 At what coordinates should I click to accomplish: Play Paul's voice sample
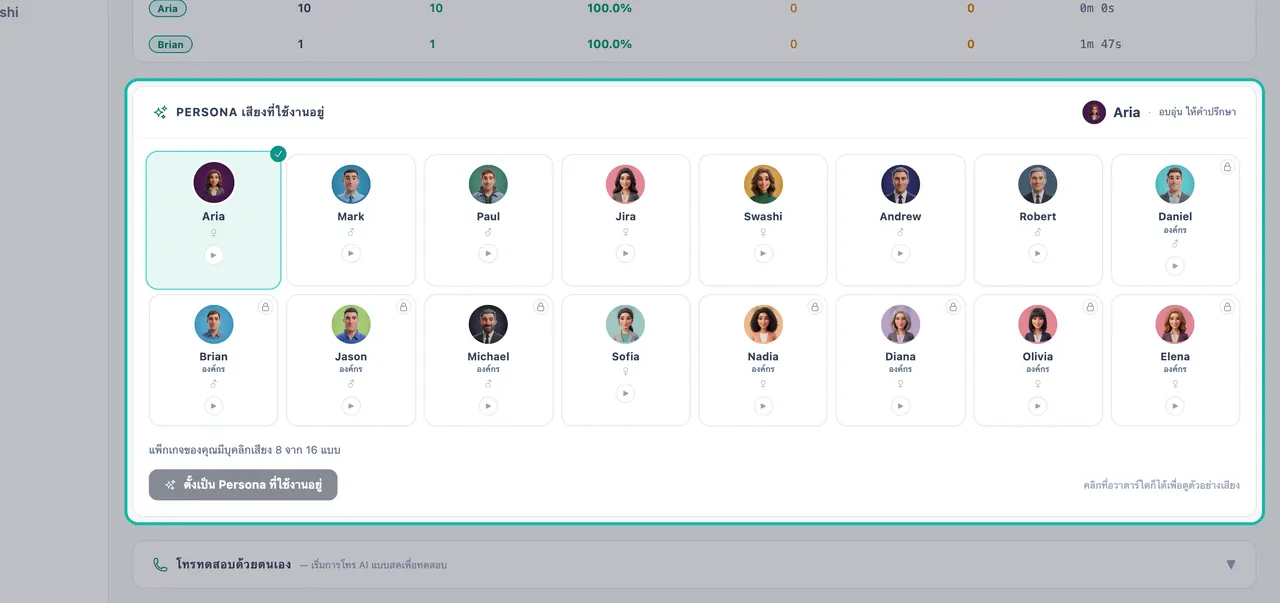pos(488,253)
